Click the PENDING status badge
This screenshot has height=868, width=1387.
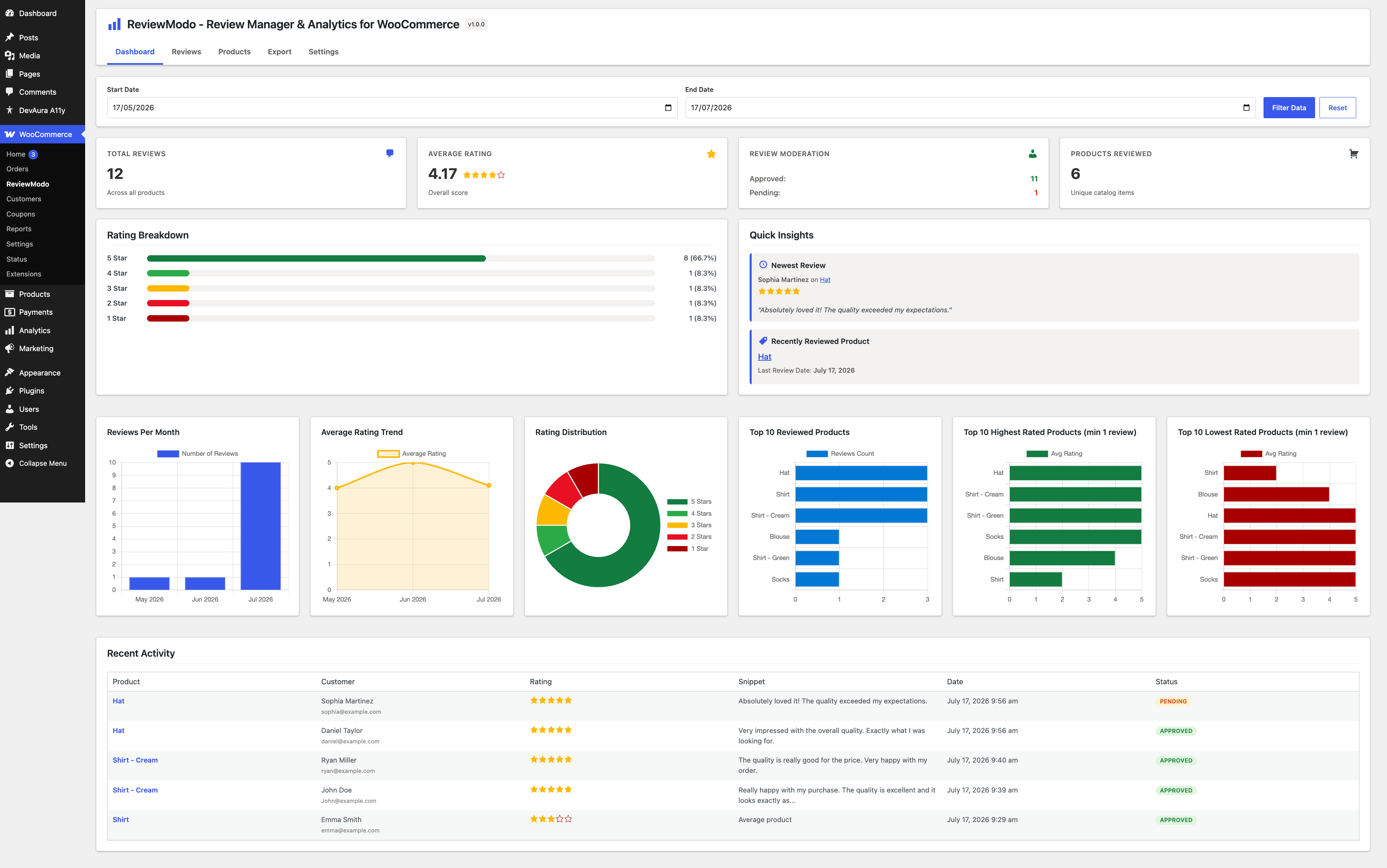(1173, 701)
